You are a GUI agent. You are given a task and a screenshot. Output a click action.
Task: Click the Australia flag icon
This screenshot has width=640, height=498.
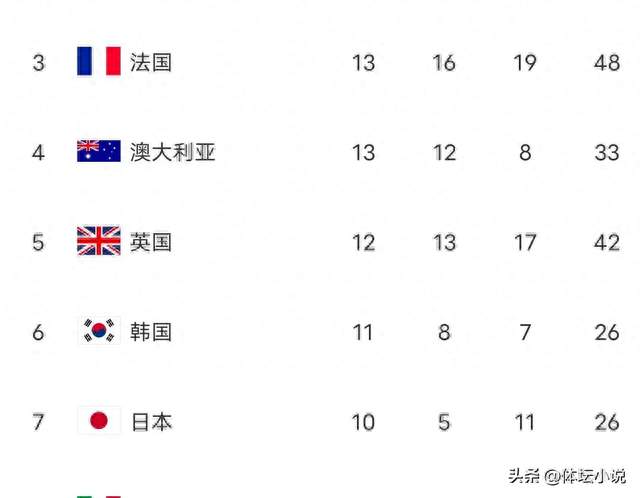pos(99,152)
